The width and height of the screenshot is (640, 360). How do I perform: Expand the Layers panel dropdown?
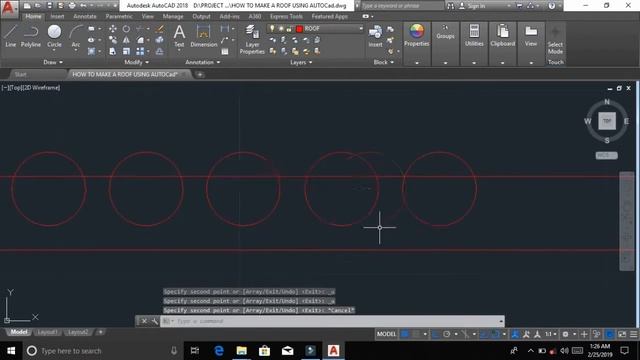pos(301,62)
